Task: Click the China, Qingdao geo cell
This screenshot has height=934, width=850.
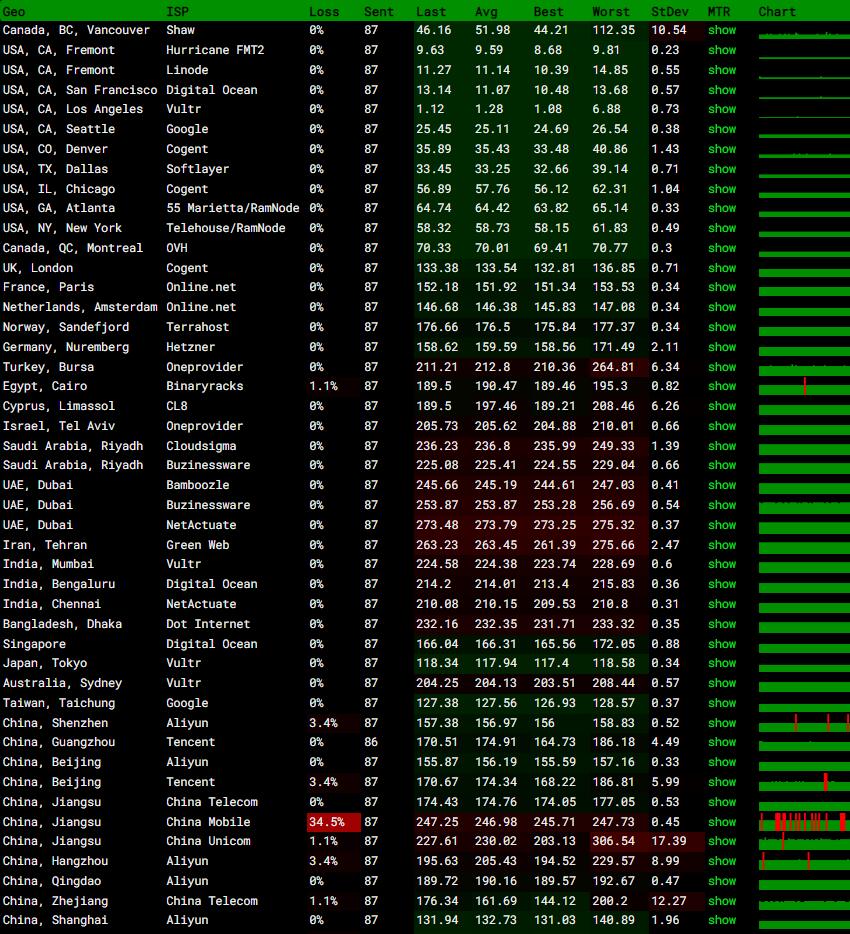Action: pyautogui.click(x=52, y=881)
